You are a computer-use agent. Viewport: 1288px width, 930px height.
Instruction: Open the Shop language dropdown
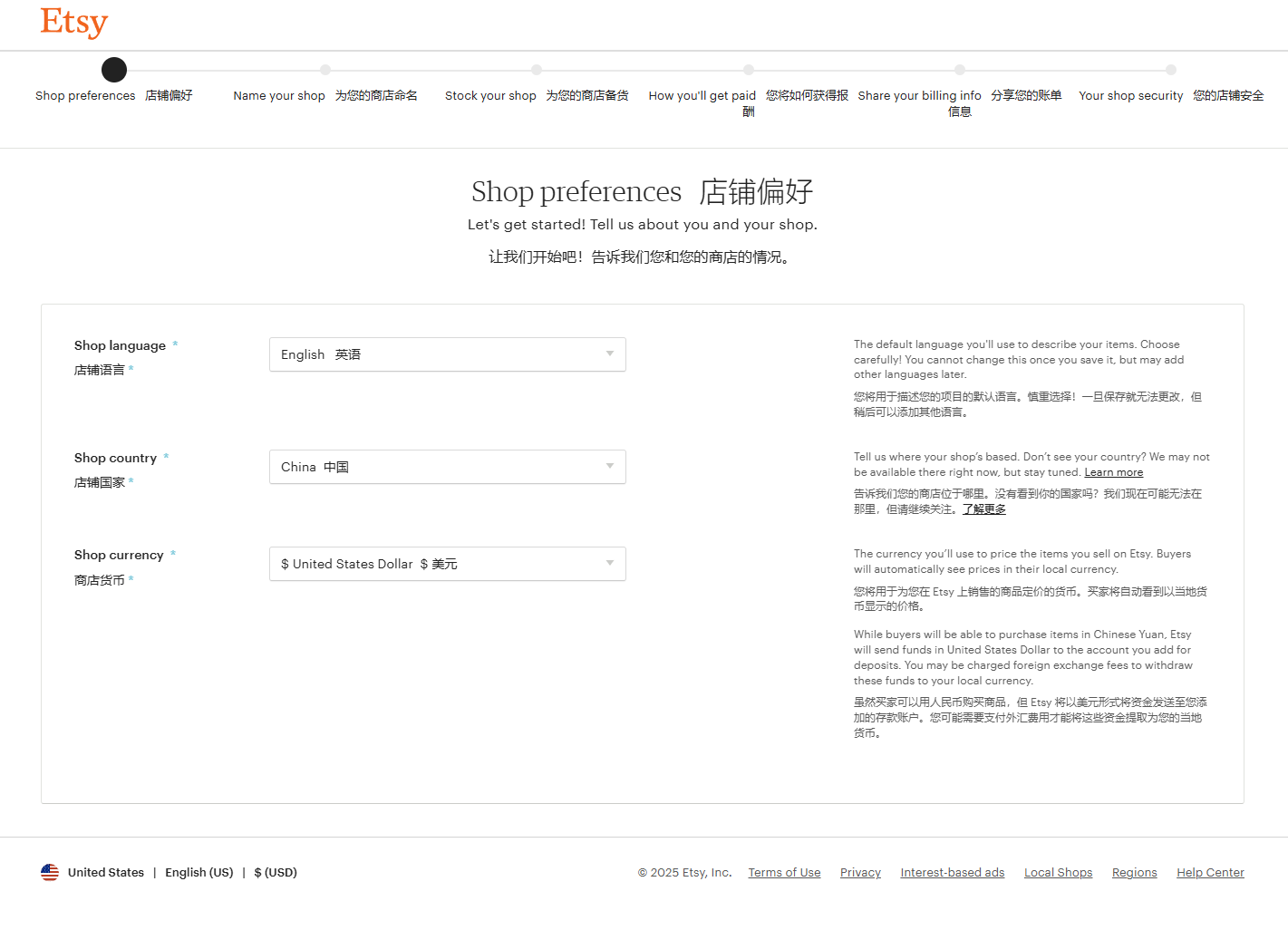click(x=447, y=354)
